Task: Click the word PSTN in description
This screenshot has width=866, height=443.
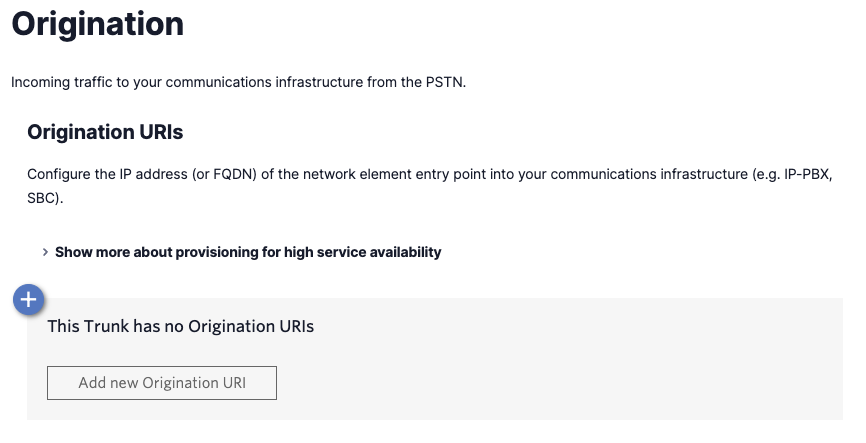Action: 445,81
